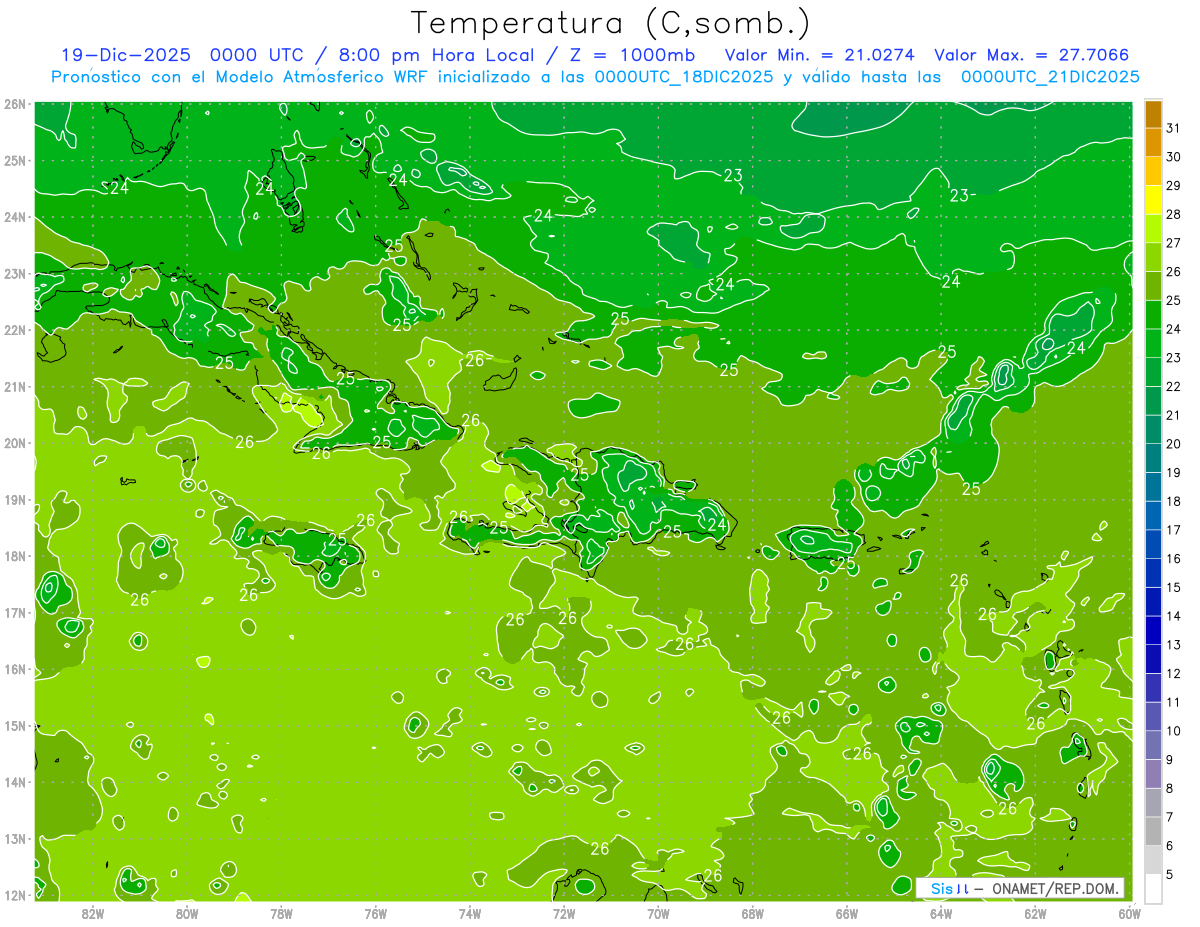Click the 16N latitude axis label
Viewport: 1200px width, 927px height.
(x=14, y=669)
